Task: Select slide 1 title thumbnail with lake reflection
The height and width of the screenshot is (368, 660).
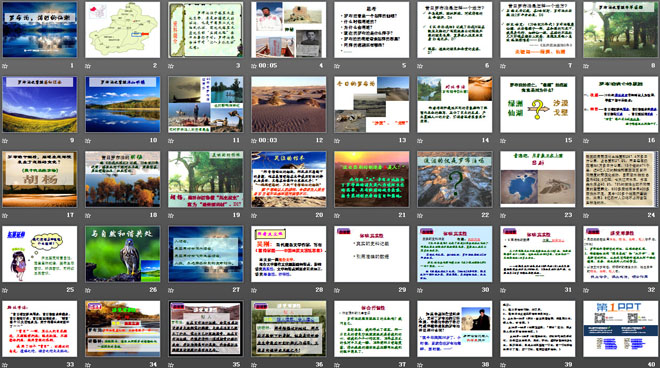Action: coord(40,29)
